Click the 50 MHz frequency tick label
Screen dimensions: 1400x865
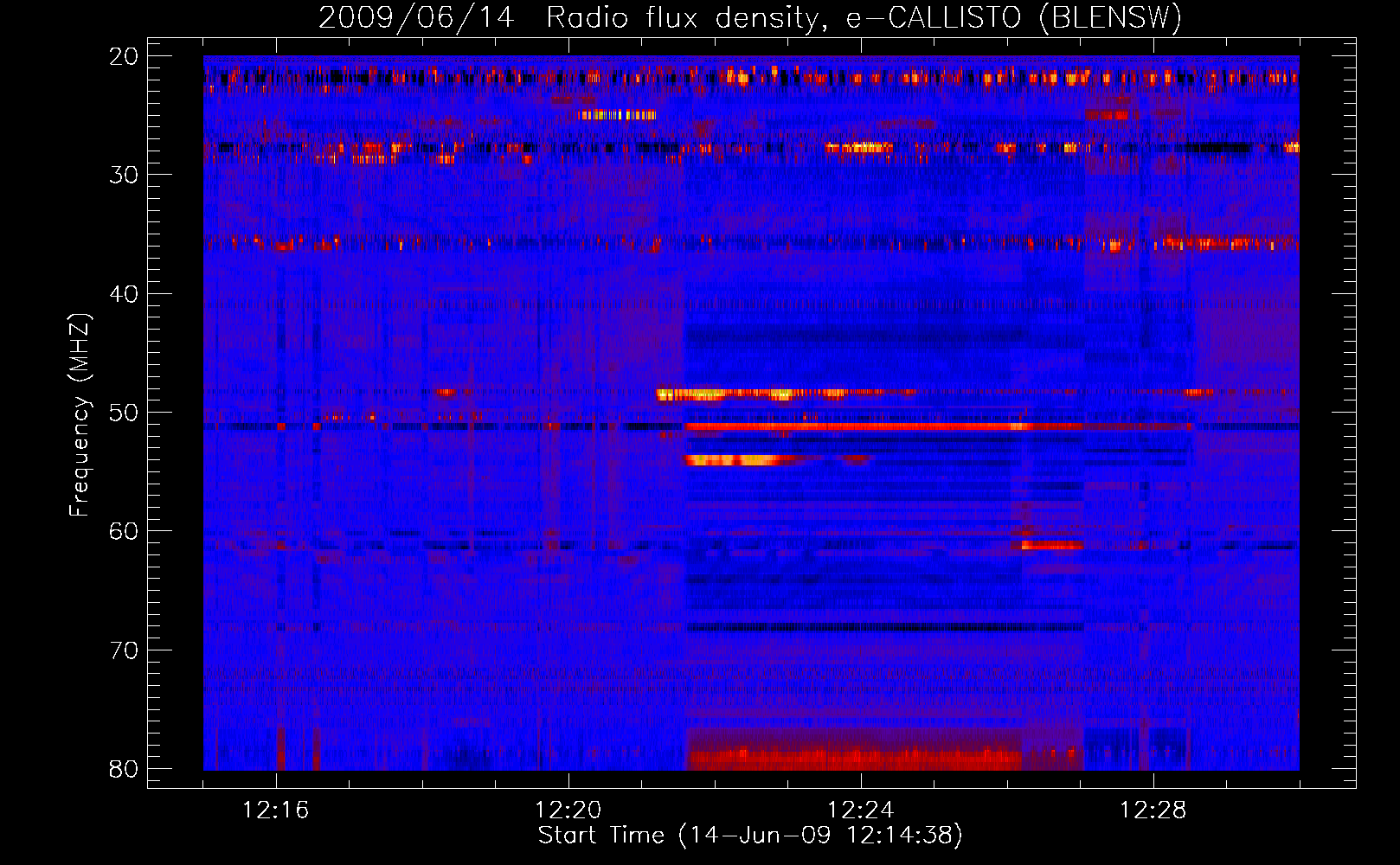point(125,413)
